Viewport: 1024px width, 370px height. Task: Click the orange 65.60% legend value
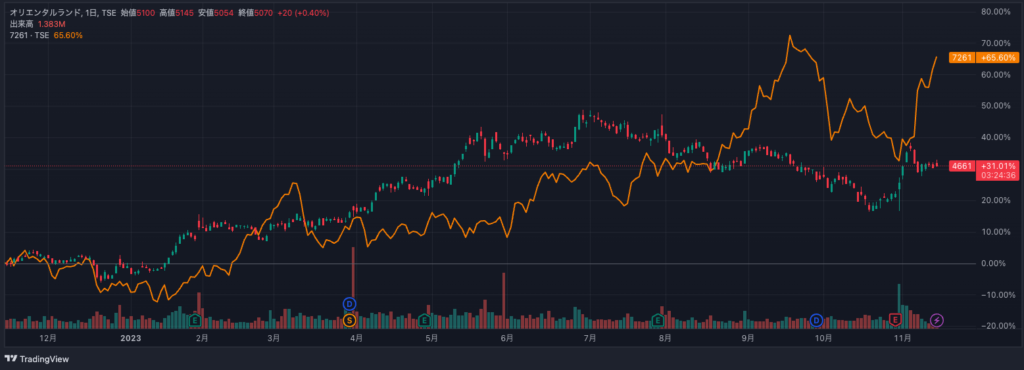click(68, 35)
